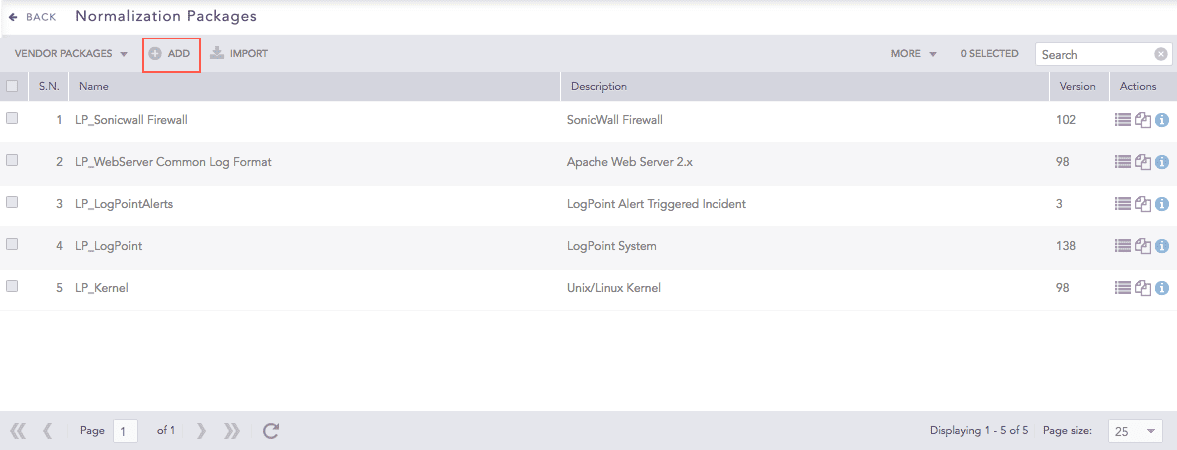This screenshot has height=450, width=1177.
Task: Show info icon for LP_Sonicwall Firewall
Action: coord(1162,120)
